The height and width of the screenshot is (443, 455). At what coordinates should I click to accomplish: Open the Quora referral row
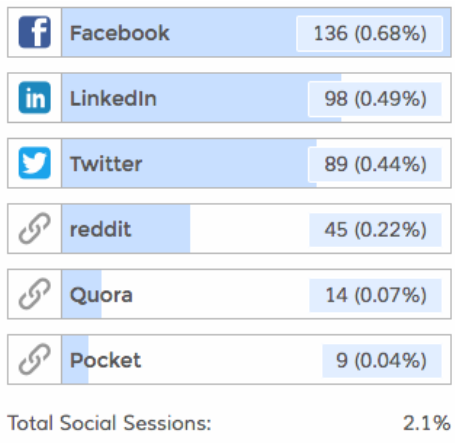[229, 294]
